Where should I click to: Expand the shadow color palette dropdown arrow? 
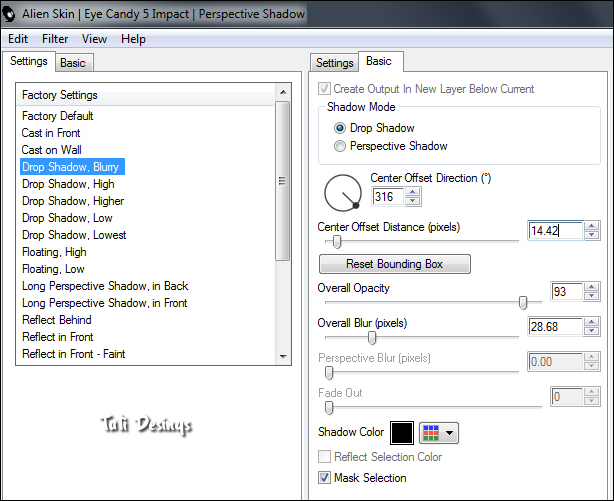[x=449, y=433]
